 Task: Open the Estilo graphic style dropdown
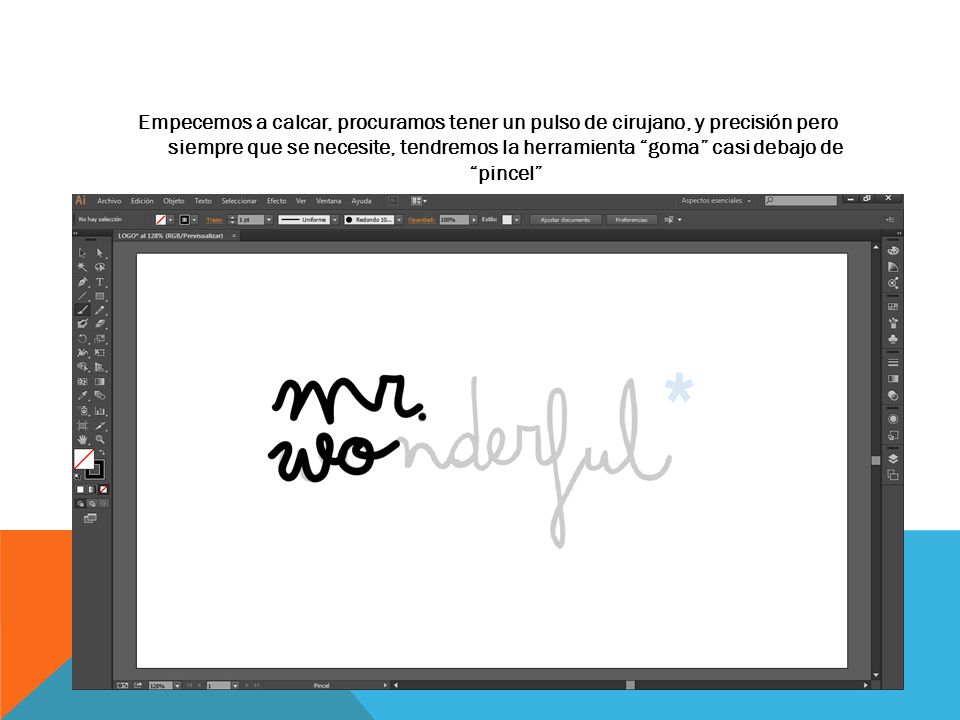[x=516, y=220]
